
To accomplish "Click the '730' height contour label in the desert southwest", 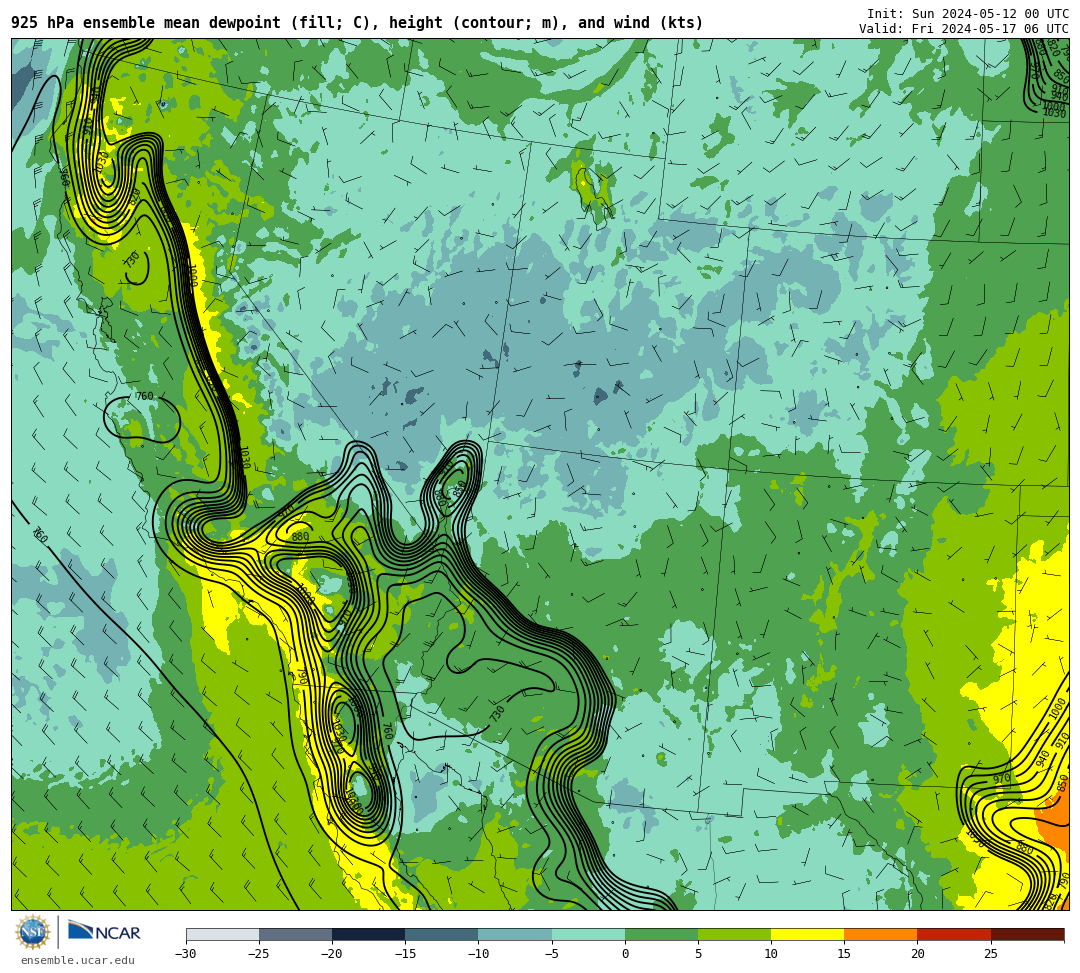I will 497,713.
